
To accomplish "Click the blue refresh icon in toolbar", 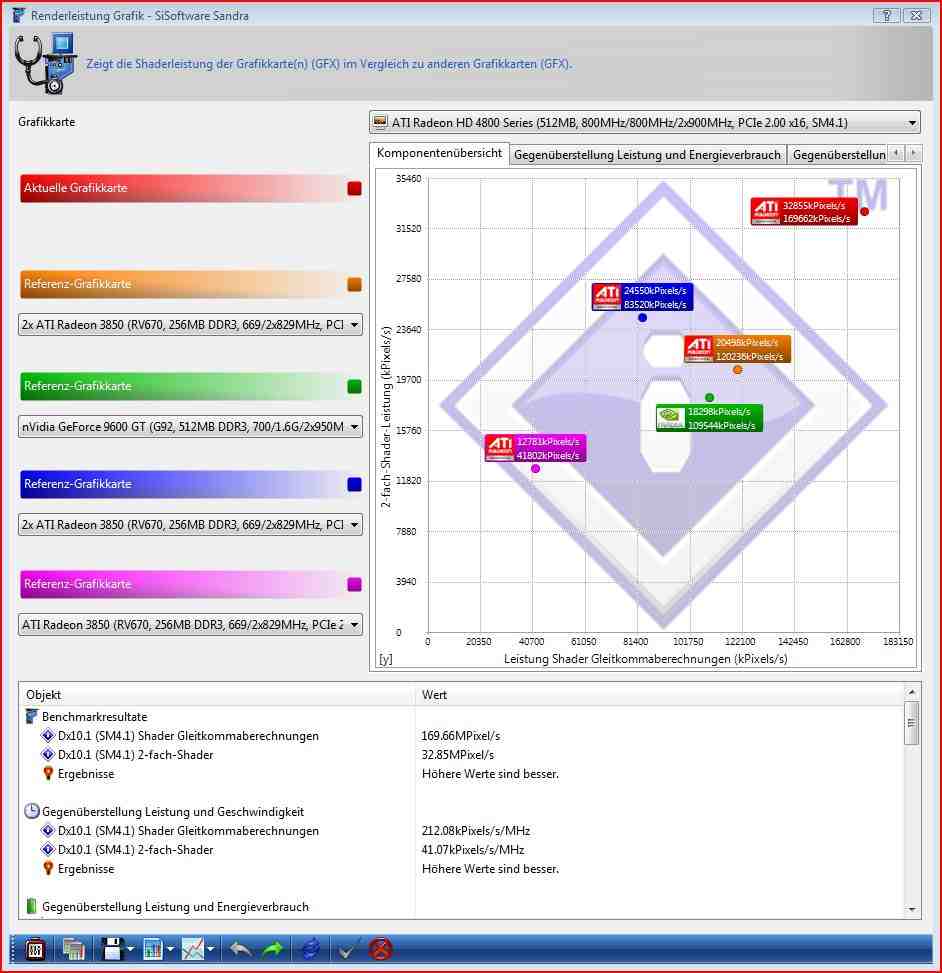I will coord(310,949).
